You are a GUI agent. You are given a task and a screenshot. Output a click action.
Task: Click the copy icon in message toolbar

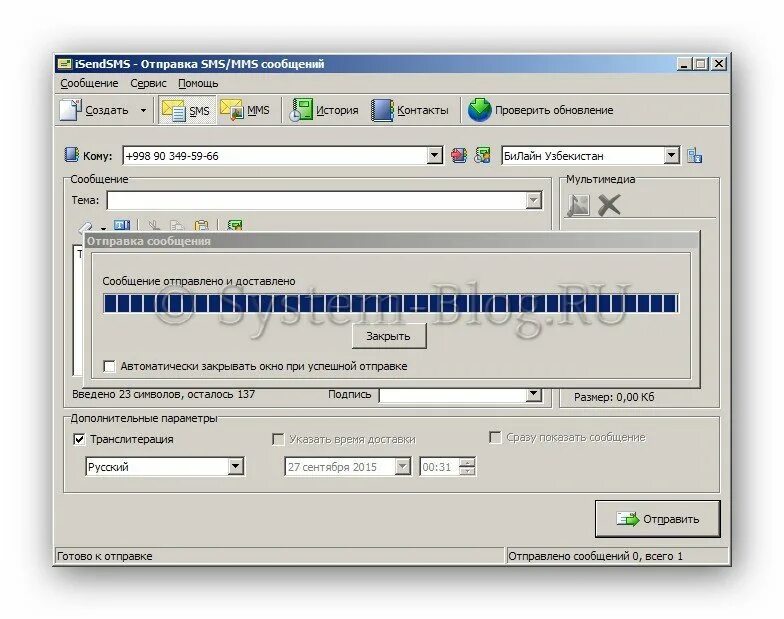pyautogui.click(x=177, y=226)
